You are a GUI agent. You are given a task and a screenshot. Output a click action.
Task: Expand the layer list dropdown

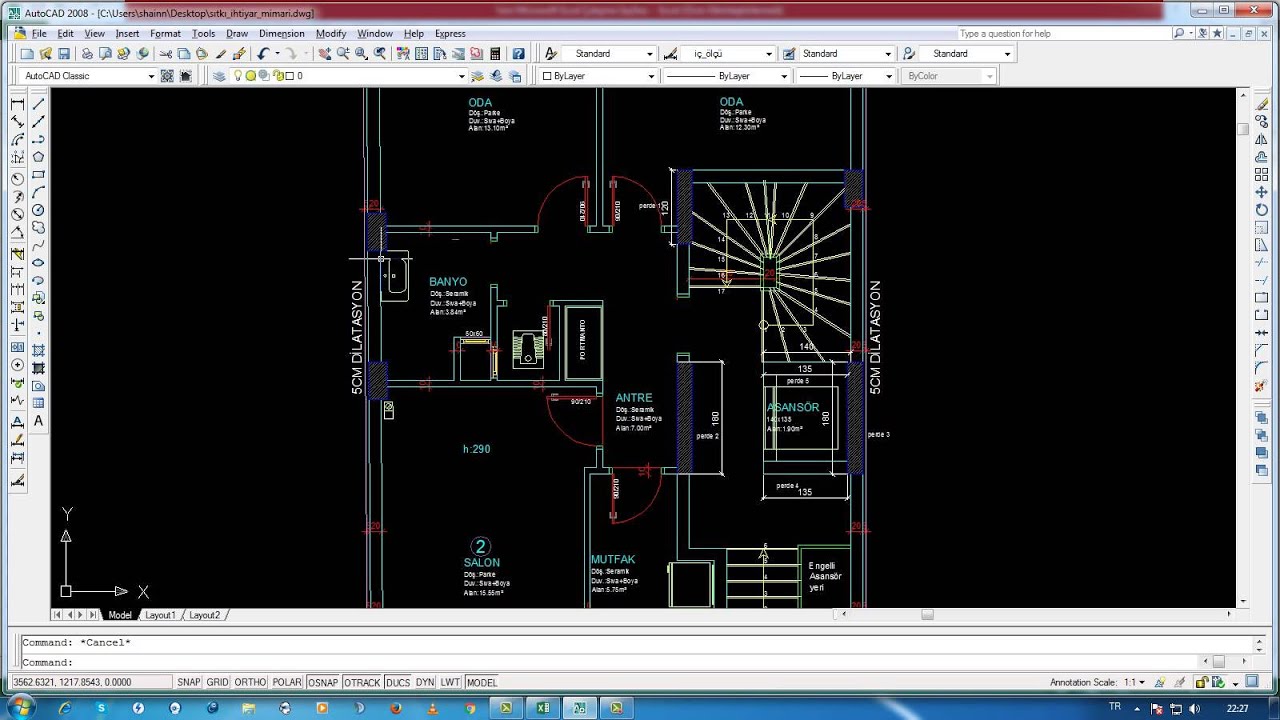[461, 76]
